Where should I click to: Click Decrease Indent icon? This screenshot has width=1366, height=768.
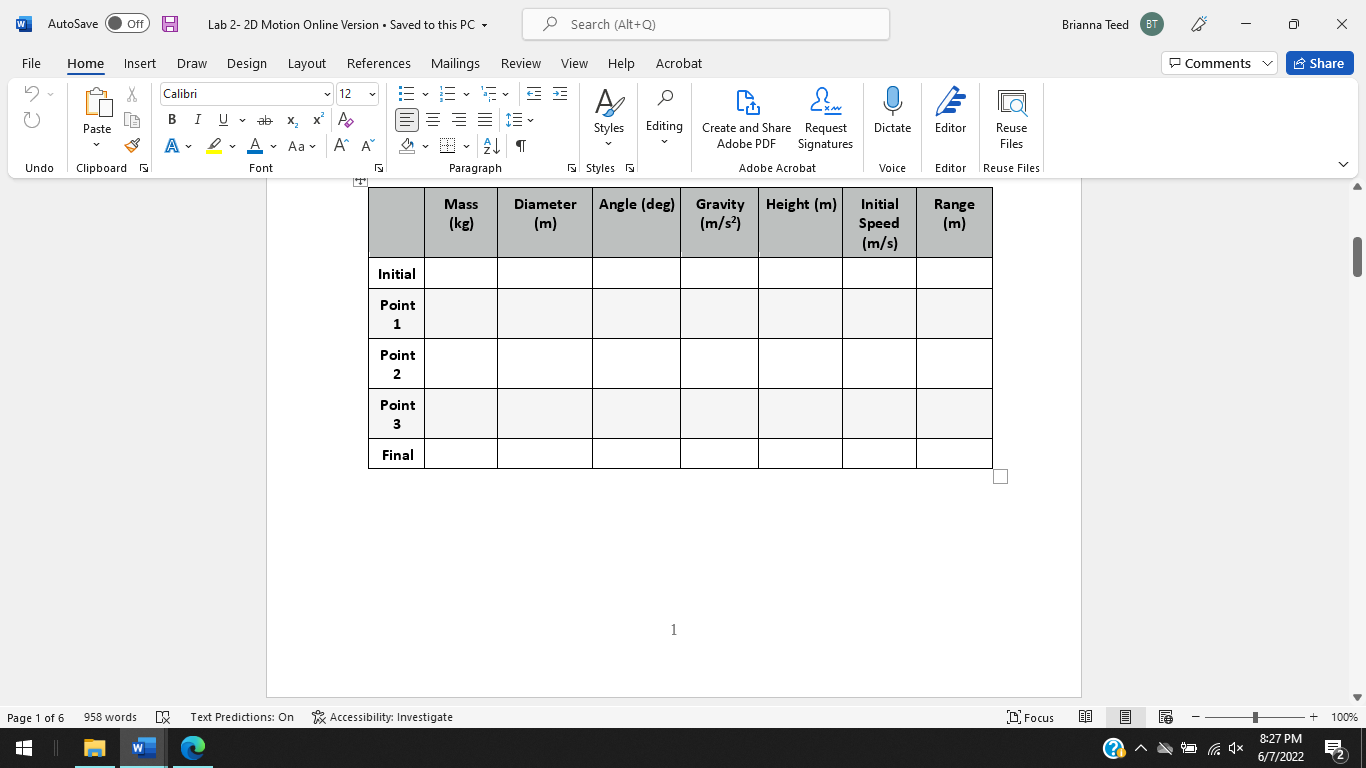click(534, 94)
